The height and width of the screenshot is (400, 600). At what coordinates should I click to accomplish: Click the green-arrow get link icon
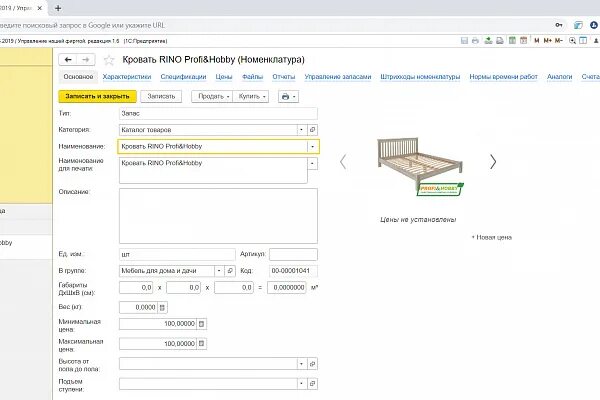pyautogui.click(x=488, y=41)
